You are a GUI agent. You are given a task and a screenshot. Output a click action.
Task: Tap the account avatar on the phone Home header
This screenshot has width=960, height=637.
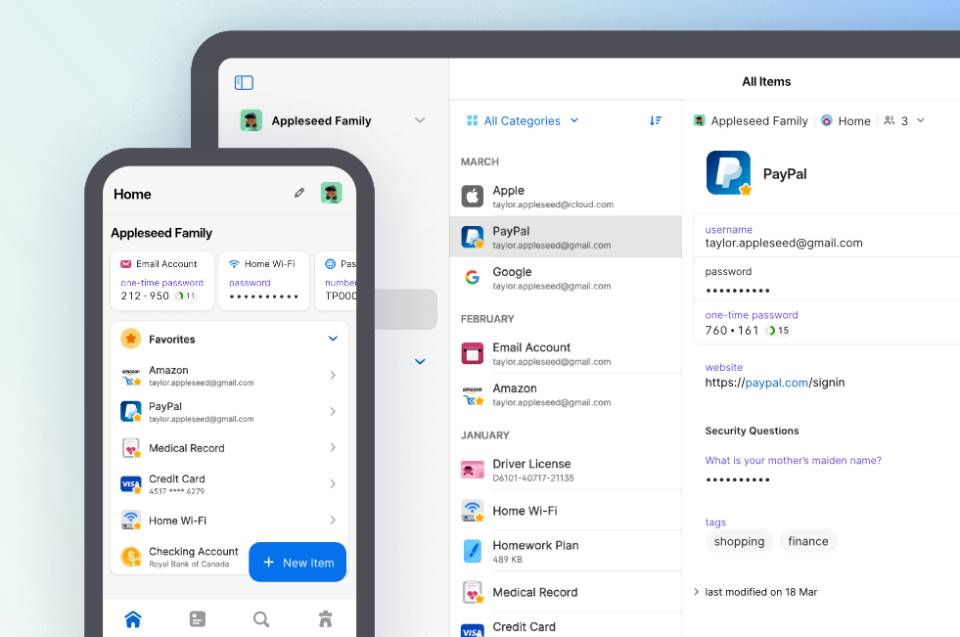pos(331,194)
